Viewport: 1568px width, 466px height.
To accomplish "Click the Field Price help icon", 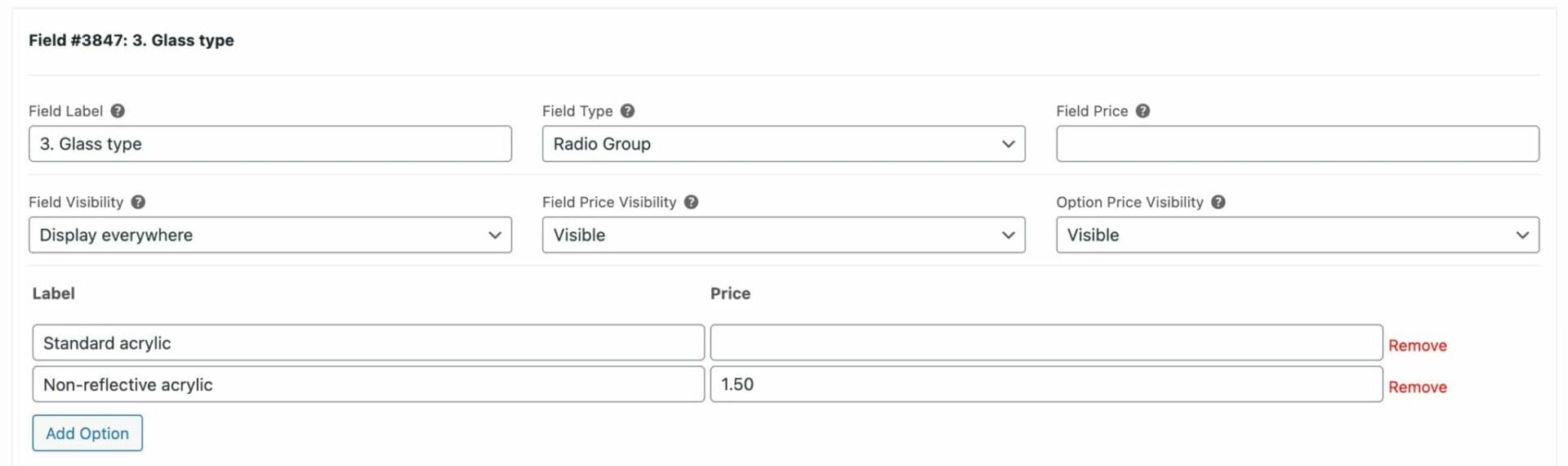I will [1143, 111].
